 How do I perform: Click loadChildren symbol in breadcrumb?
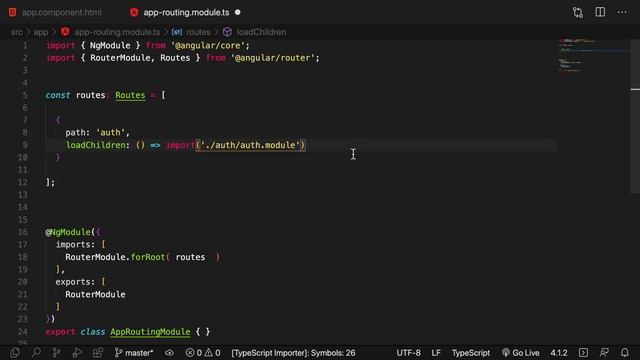tap(261, 32)
